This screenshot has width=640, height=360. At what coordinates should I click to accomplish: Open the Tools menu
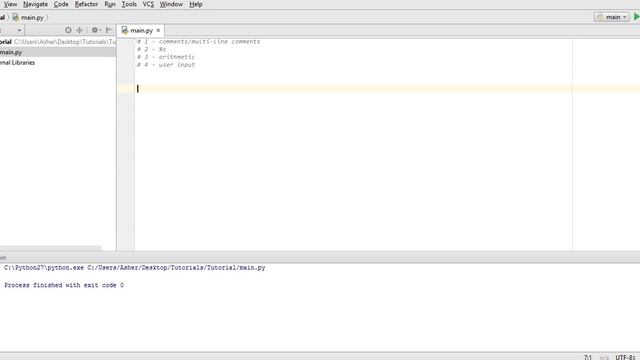[x=129, y=4]
